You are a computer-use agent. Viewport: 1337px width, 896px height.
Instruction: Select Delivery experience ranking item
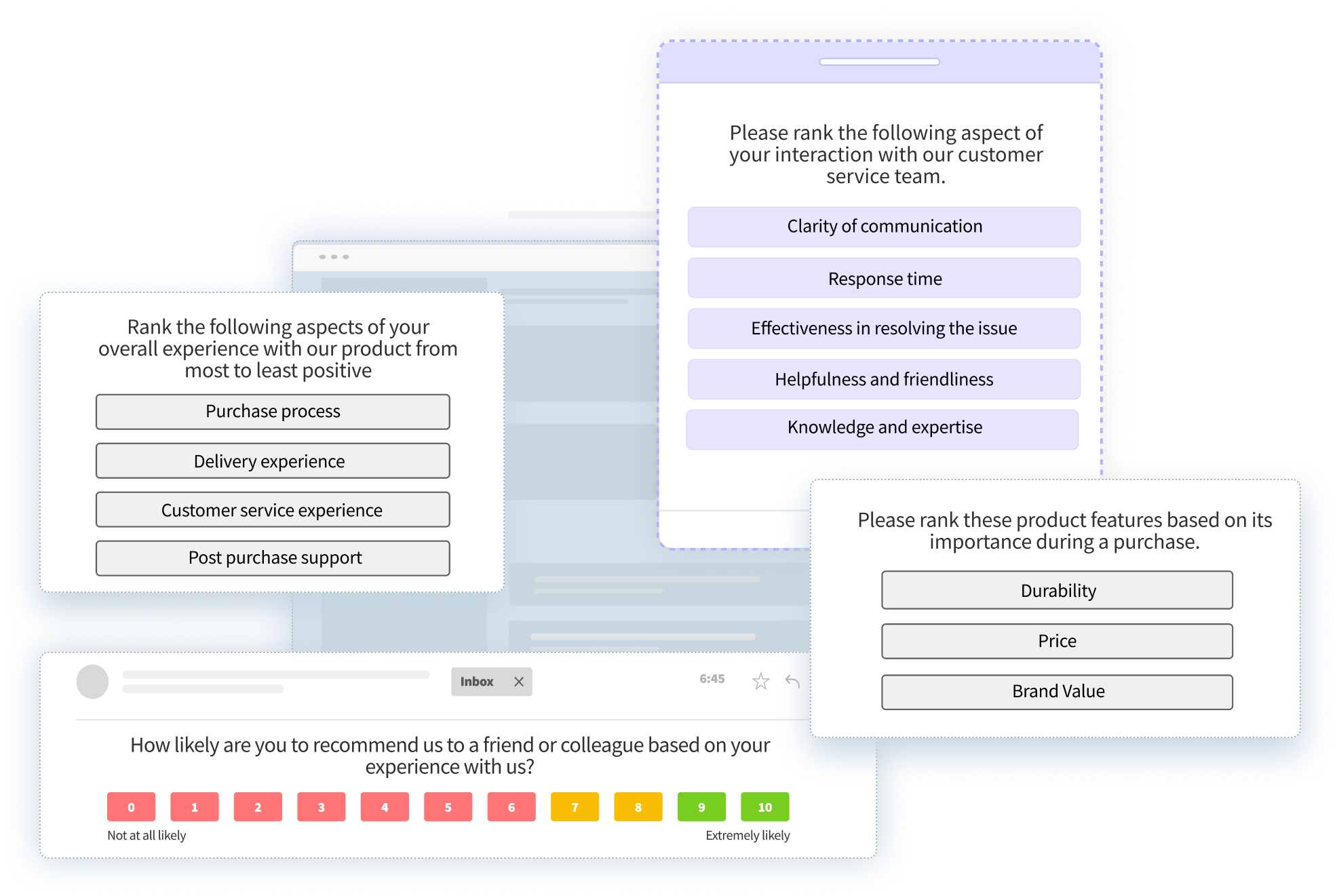(x=273, y=461)
